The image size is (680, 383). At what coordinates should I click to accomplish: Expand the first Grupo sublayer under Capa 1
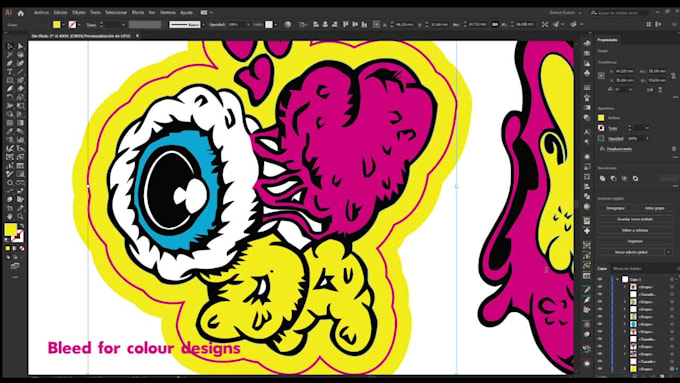tap(625, 287)
